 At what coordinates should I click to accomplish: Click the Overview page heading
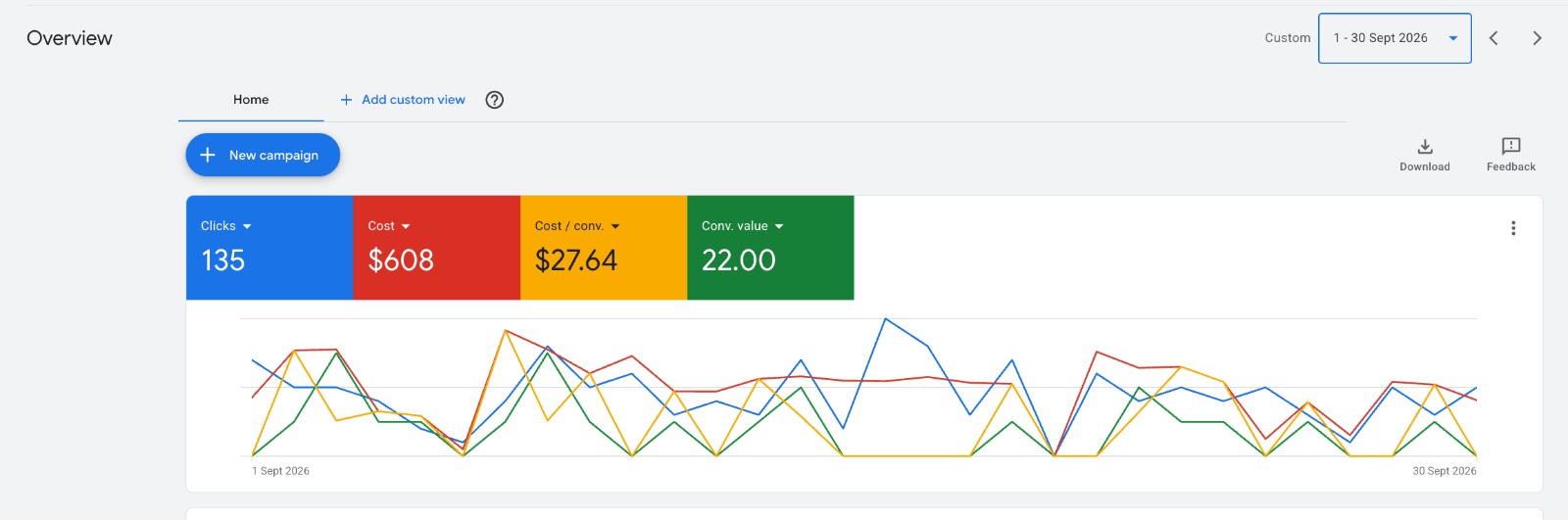click(x=70, y=38)
